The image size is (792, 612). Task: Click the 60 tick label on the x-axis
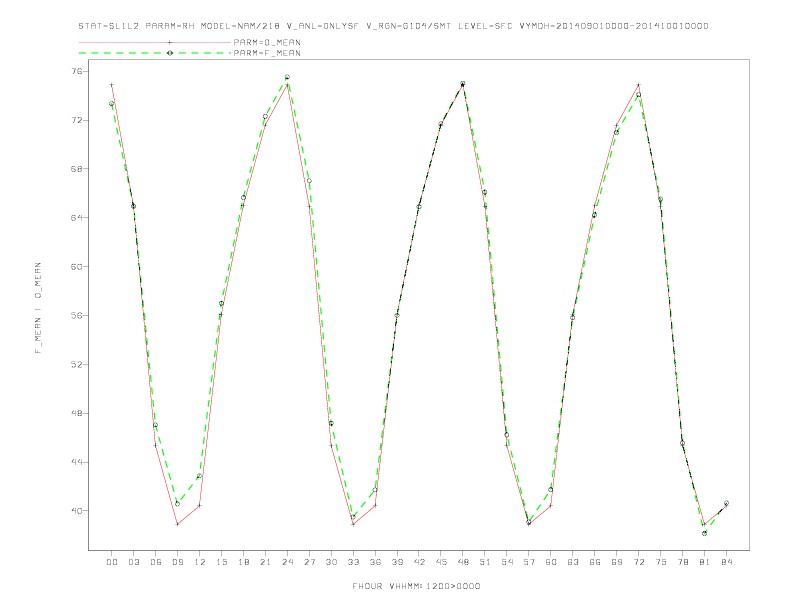coord(551,562)
